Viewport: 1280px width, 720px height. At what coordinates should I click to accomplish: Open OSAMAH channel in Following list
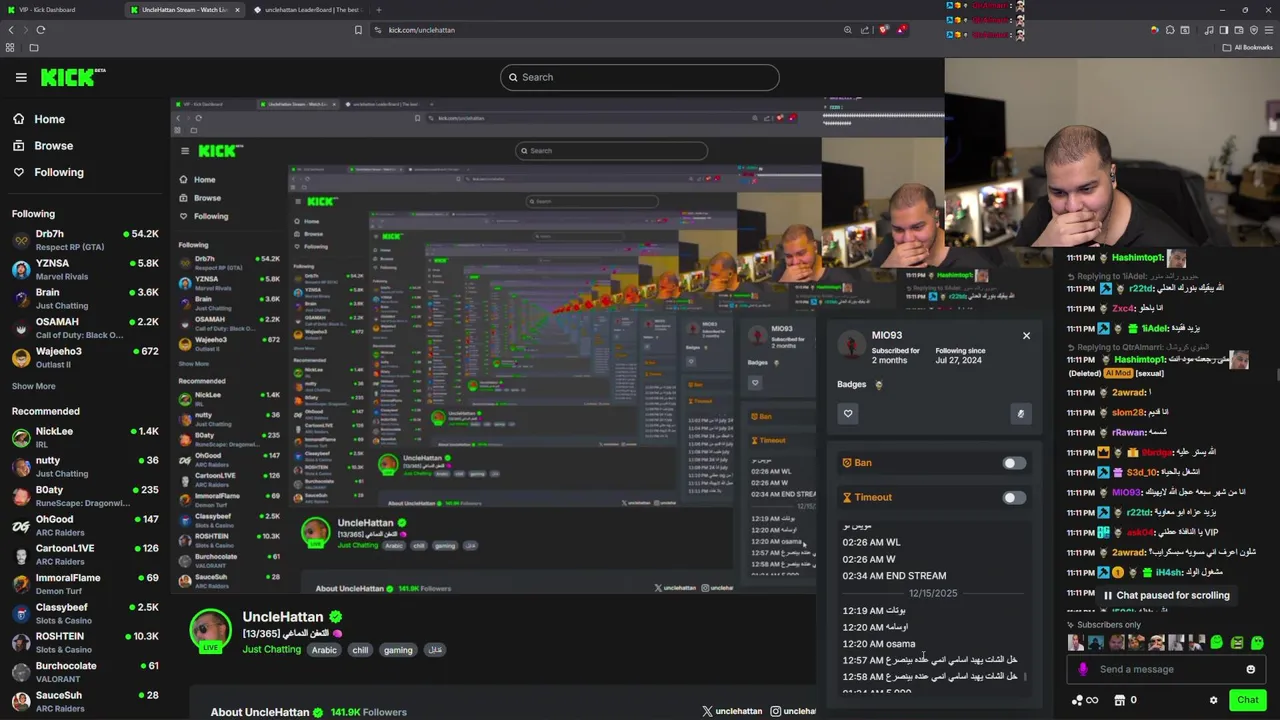(x=85, y=328)
